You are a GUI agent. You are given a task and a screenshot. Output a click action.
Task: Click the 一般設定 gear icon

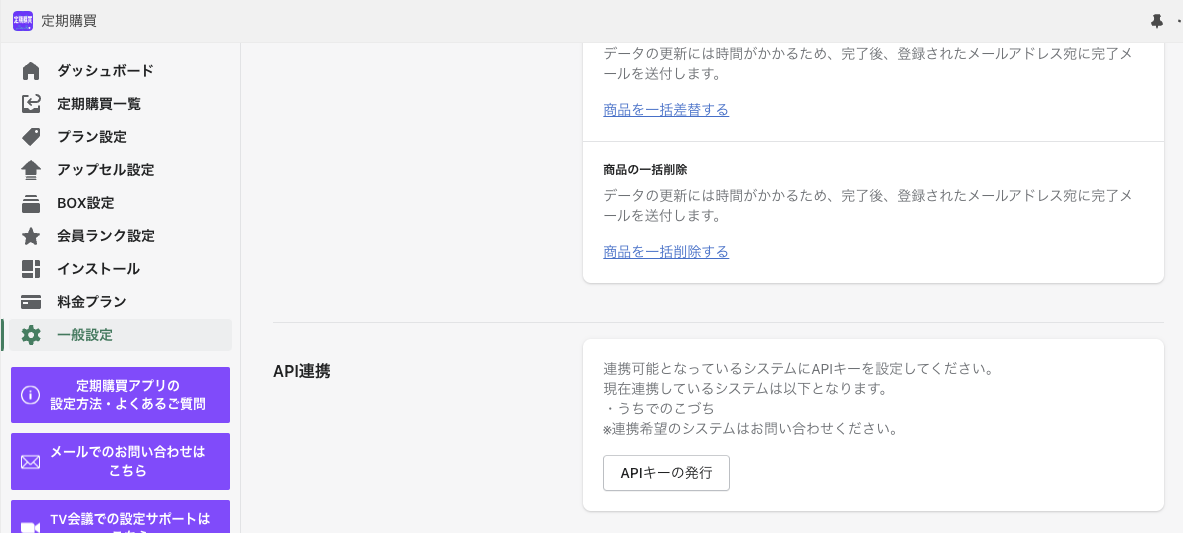point(31,335)
